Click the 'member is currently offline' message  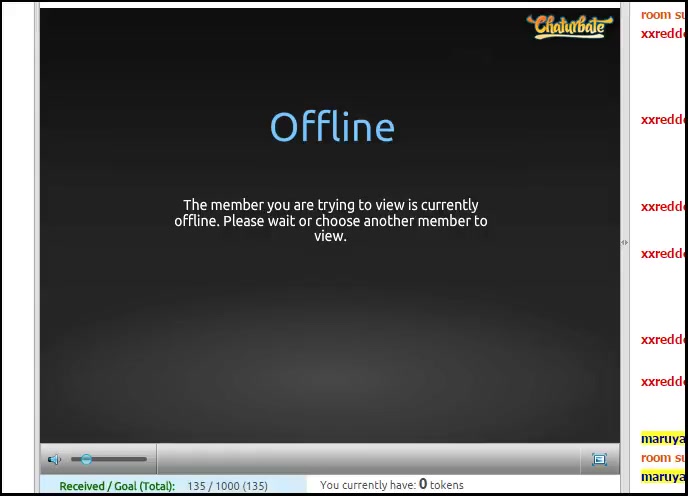coord(330,220)
